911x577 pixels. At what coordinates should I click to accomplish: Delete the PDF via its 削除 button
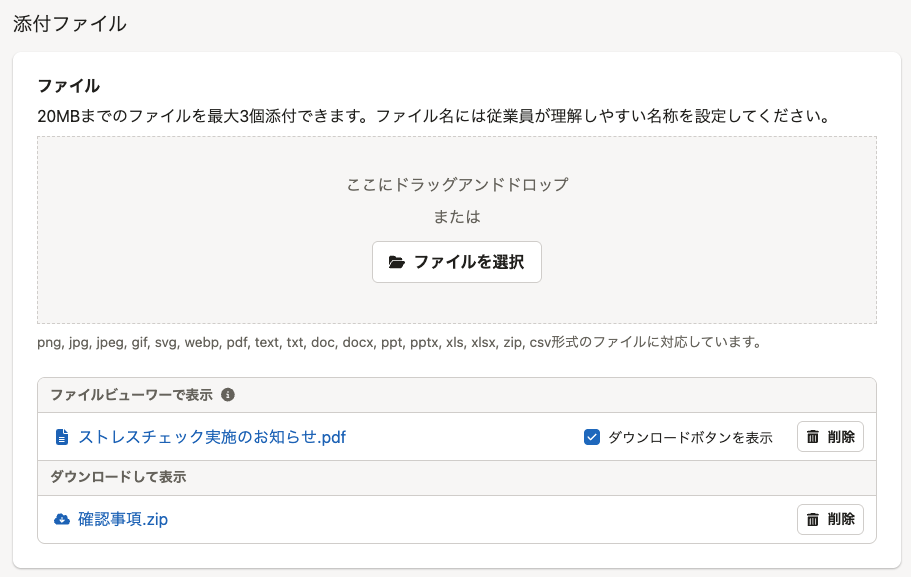coord(830,436)
